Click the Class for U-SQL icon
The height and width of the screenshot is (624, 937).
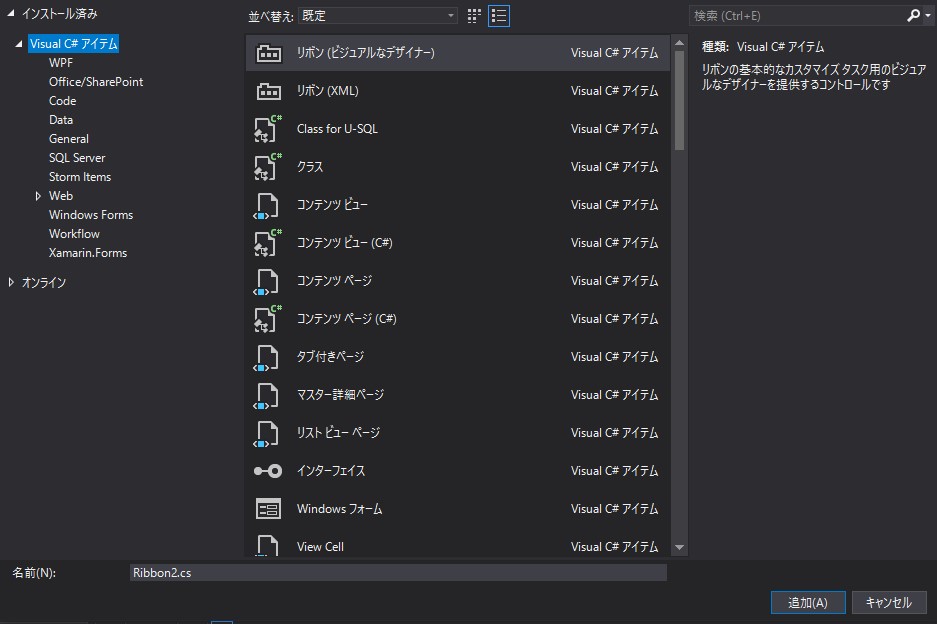267,129
